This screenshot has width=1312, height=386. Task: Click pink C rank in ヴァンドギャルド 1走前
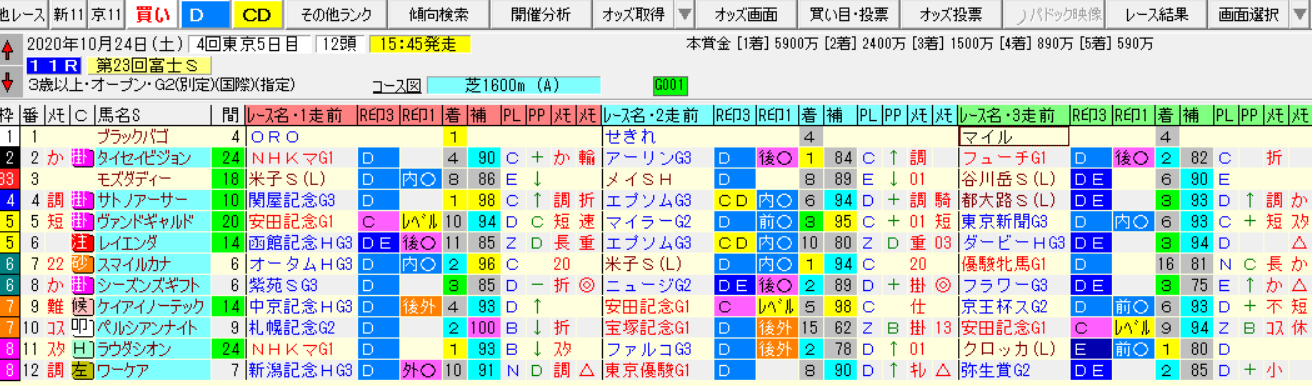[x=378, y=220]
